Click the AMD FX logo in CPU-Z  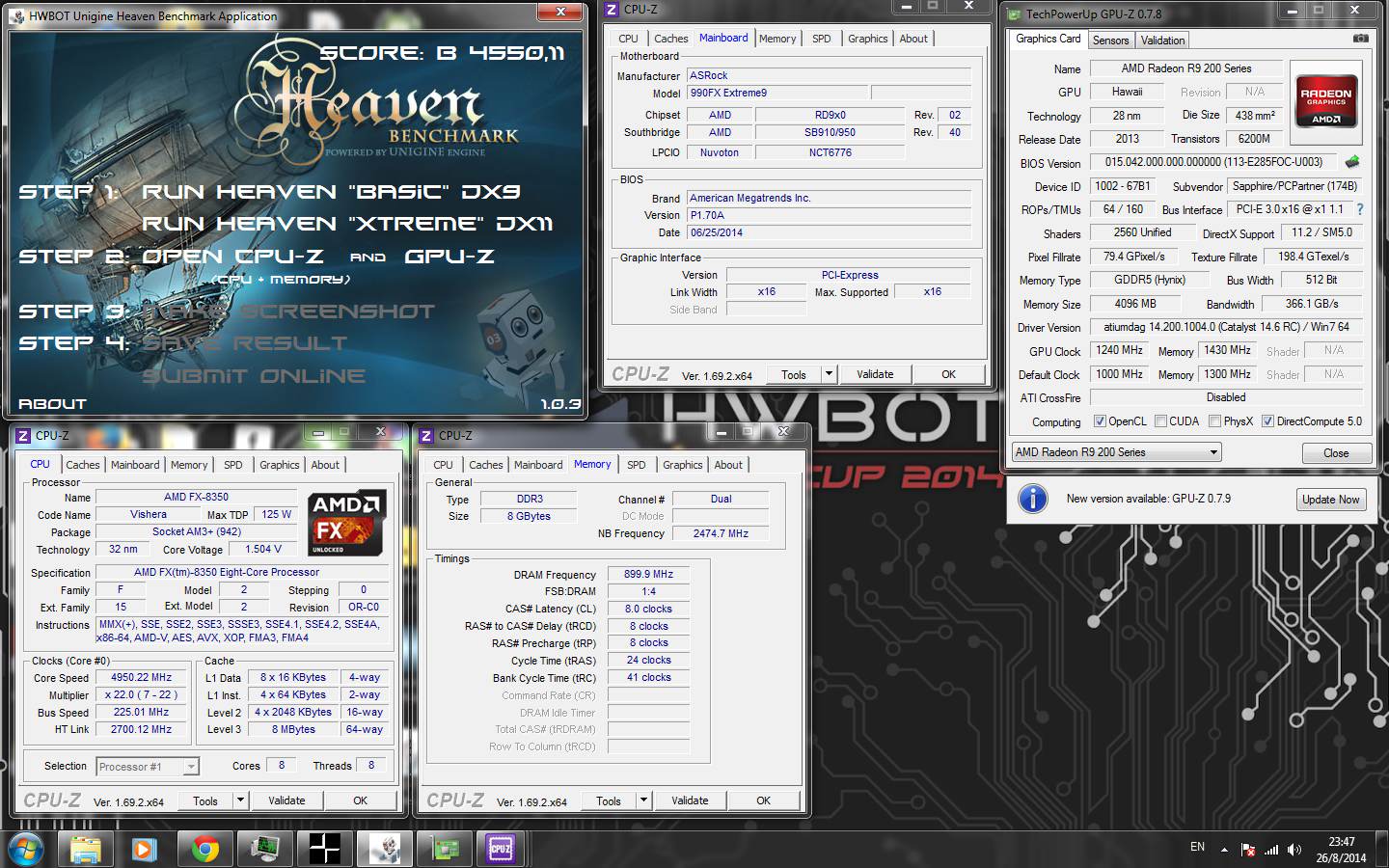point(347,523)
